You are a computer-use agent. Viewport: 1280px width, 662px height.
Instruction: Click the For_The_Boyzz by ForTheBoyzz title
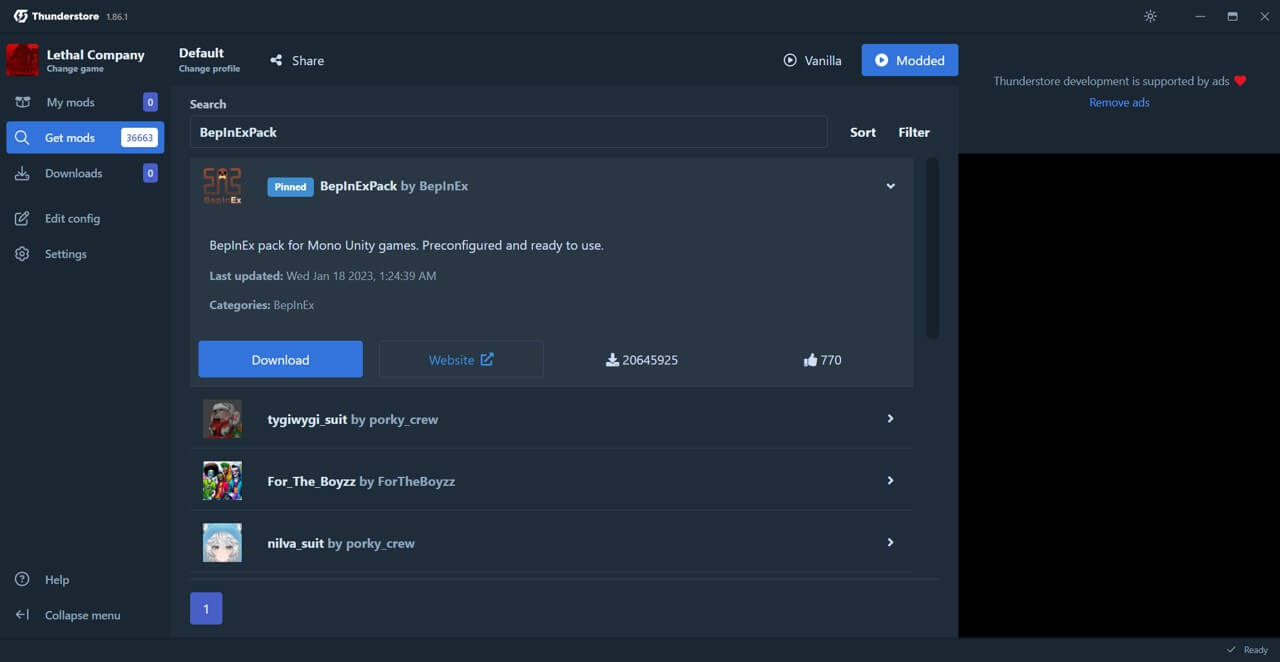click(x=361, y=481)
